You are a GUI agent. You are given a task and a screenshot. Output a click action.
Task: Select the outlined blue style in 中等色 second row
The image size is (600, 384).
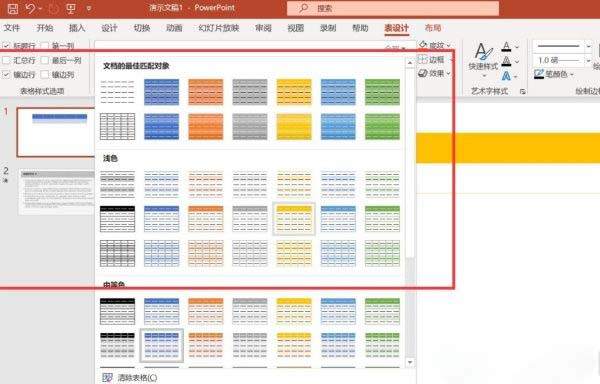click(x=161, y=346)
